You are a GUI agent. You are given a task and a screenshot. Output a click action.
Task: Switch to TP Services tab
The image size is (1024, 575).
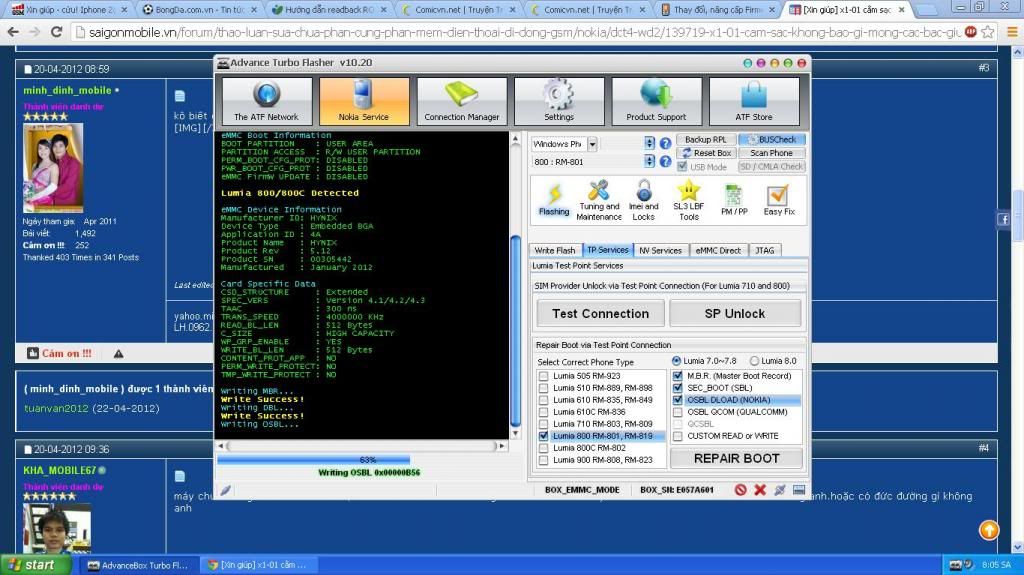click(607, 250)
